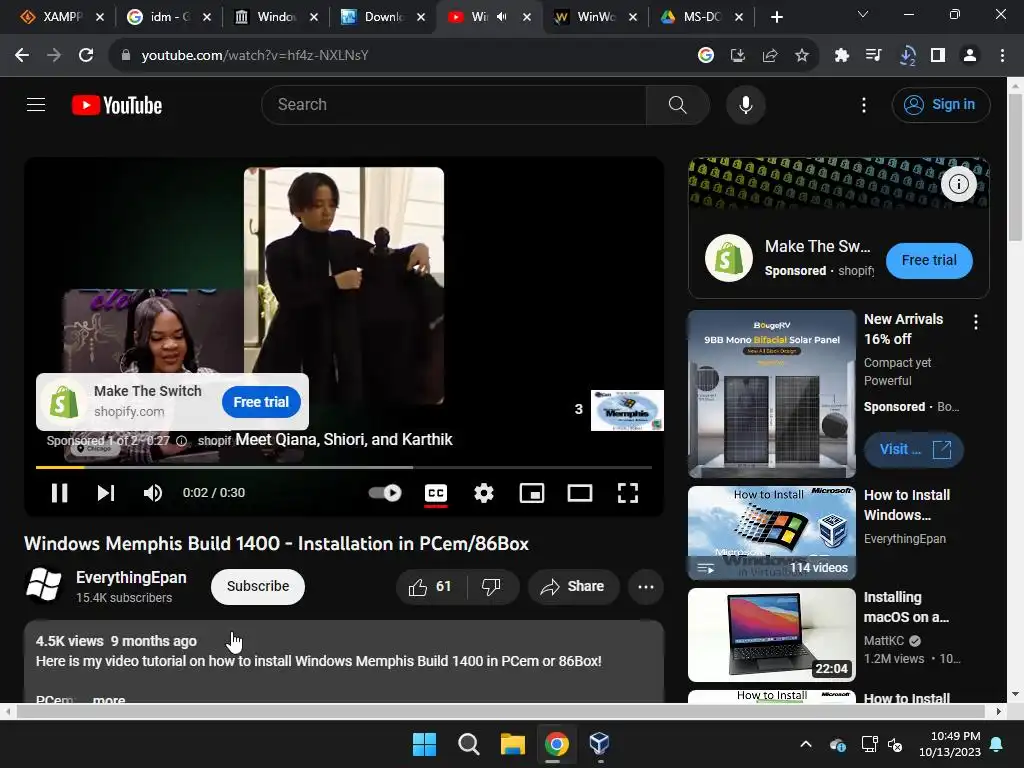
Task: Open the EverythingEpan channel avatar
Action: [43, 584]
